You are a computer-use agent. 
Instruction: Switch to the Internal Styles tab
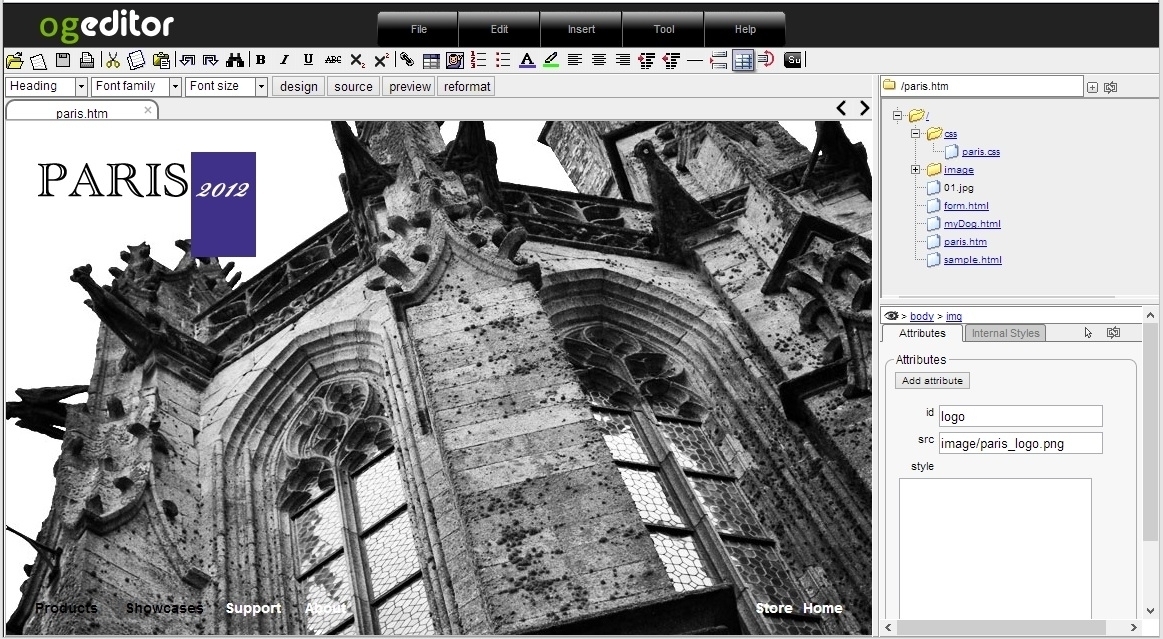[1005, 333]
